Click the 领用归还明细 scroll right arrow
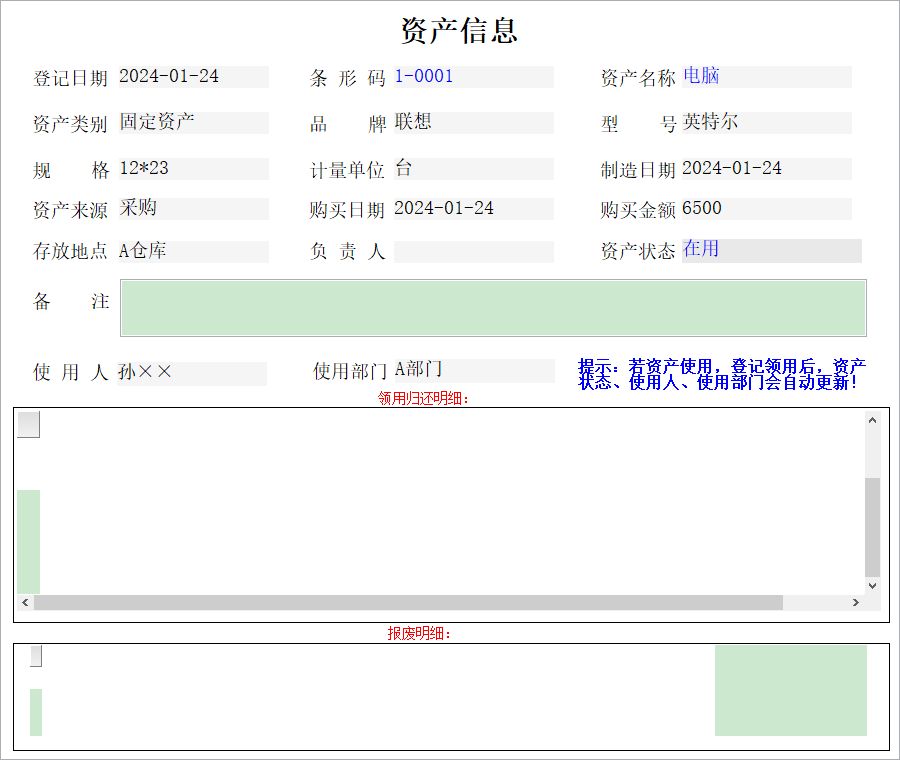Screen dimensions: 900x760 (856, 602)
